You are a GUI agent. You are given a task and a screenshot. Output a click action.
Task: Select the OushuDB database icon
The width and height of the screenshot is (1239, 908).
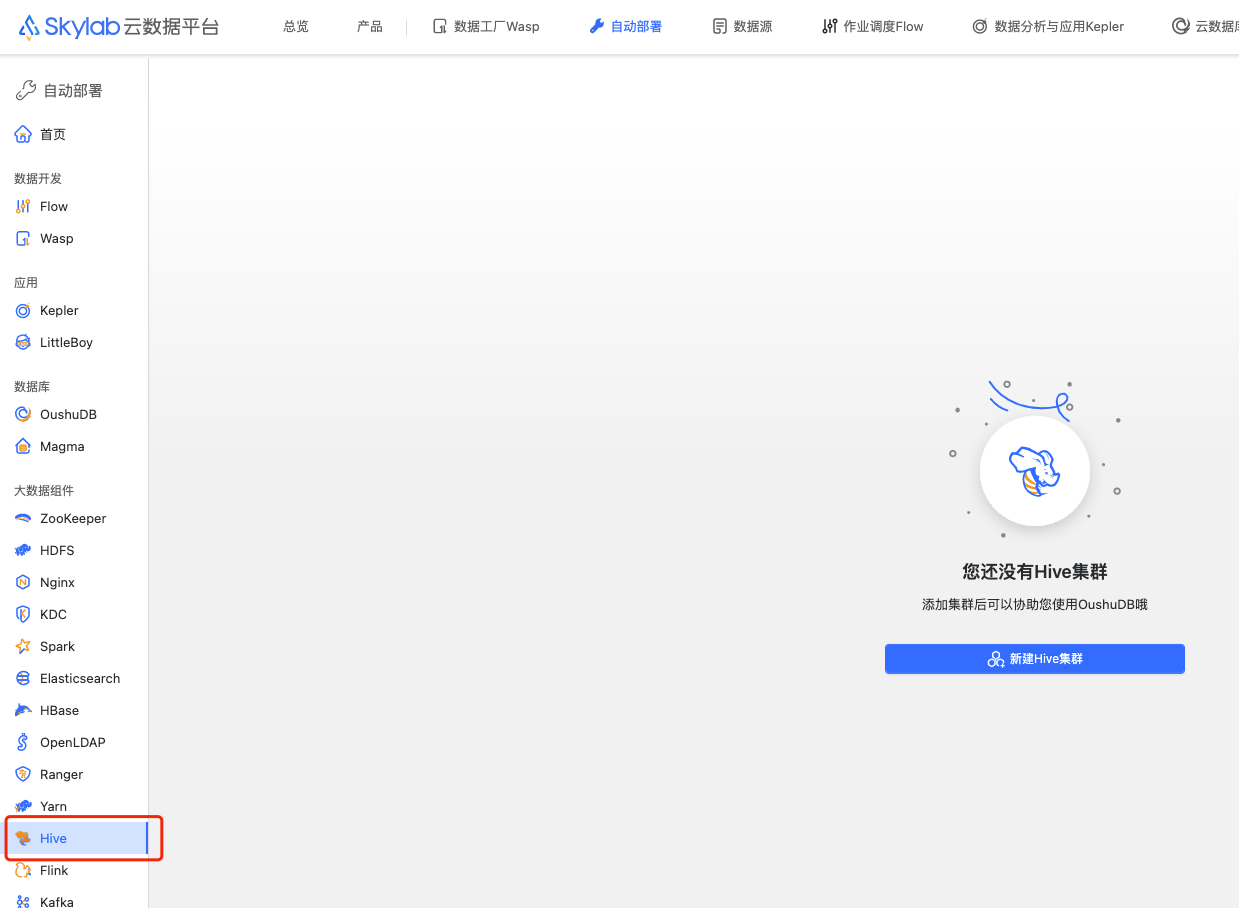pyautogui.click(x=23, y=414)
